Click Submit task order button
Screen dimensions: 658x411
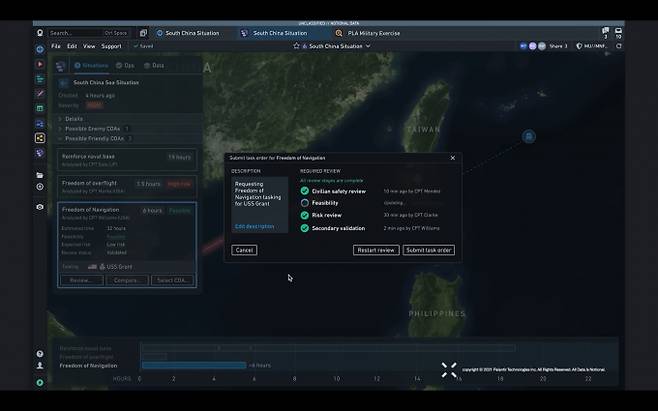click(428, 250)
